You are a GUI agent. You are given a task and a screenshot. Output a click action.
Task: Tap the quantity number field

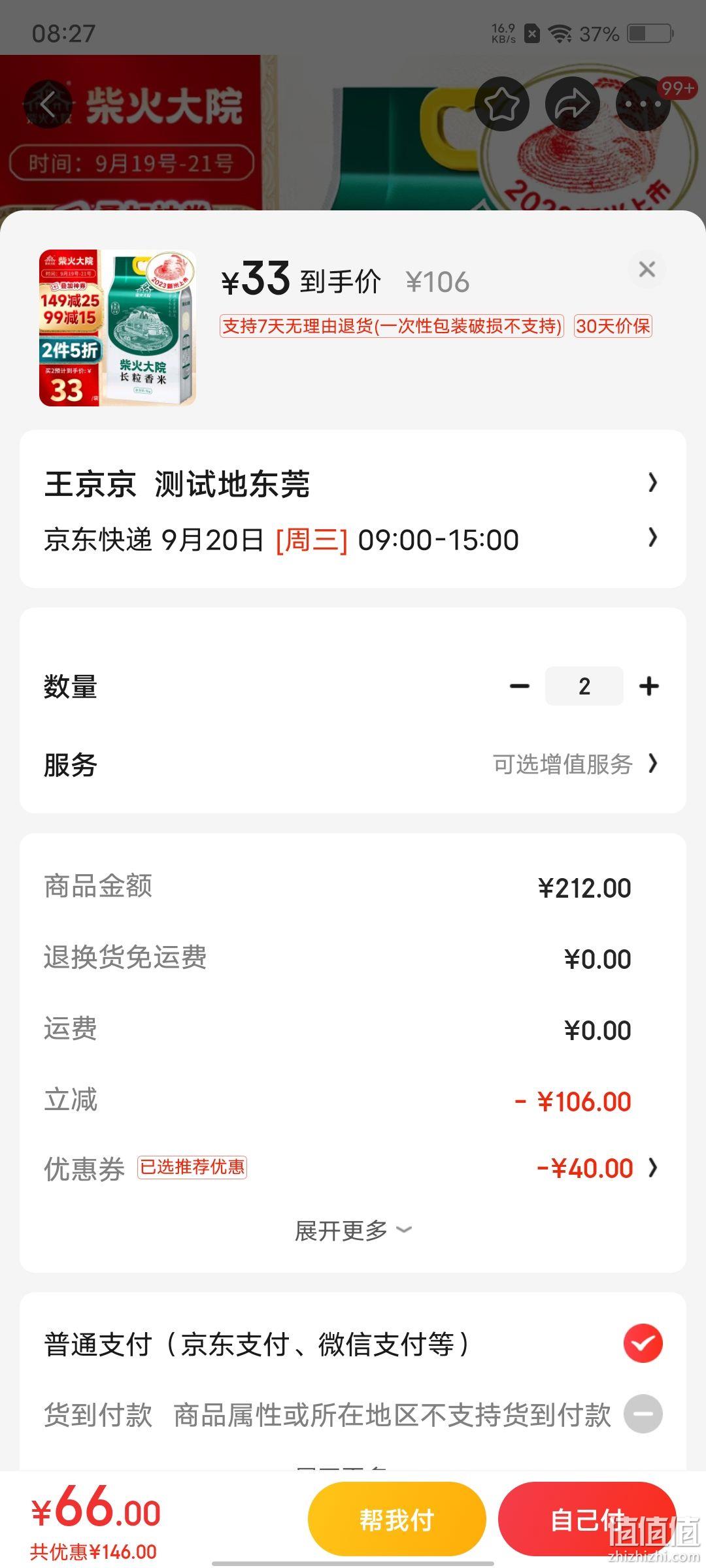coord(584,686)
